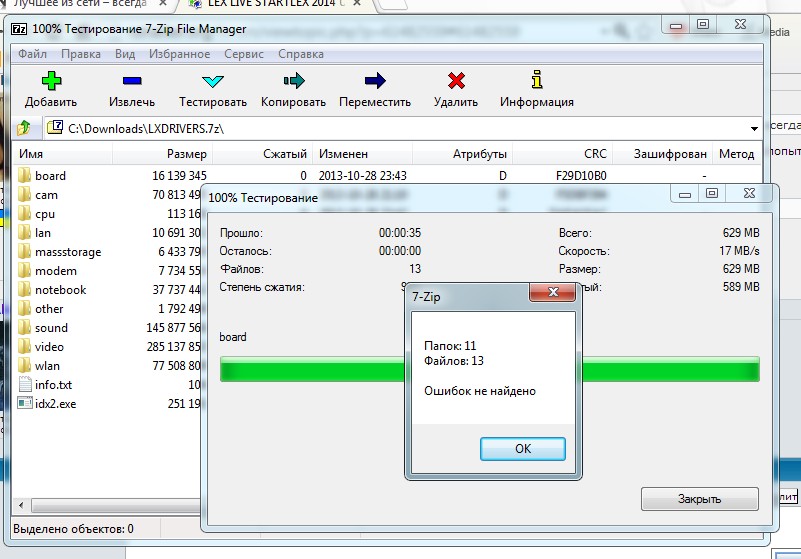Select the lan folder icon
This screenshot has height=559, width=801.
pos(24,232)
